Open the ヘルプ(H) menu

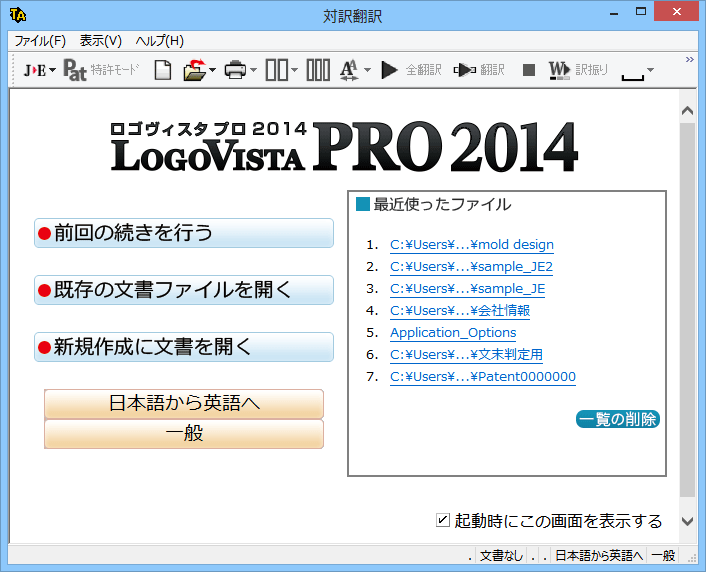tap(159, 41)
